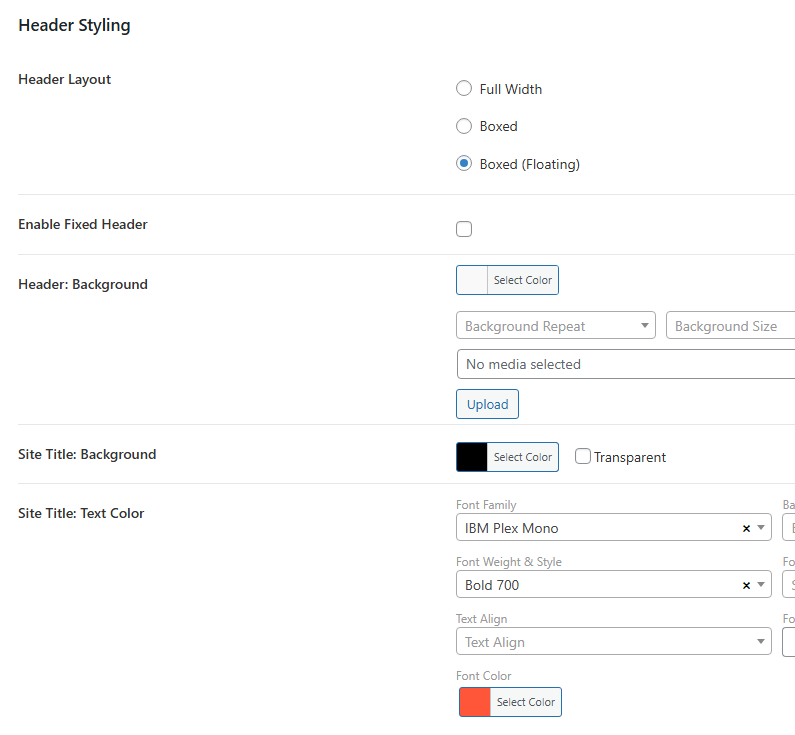
Task: Clear the Bold 700 font weight selection
Action: [746, 585]
